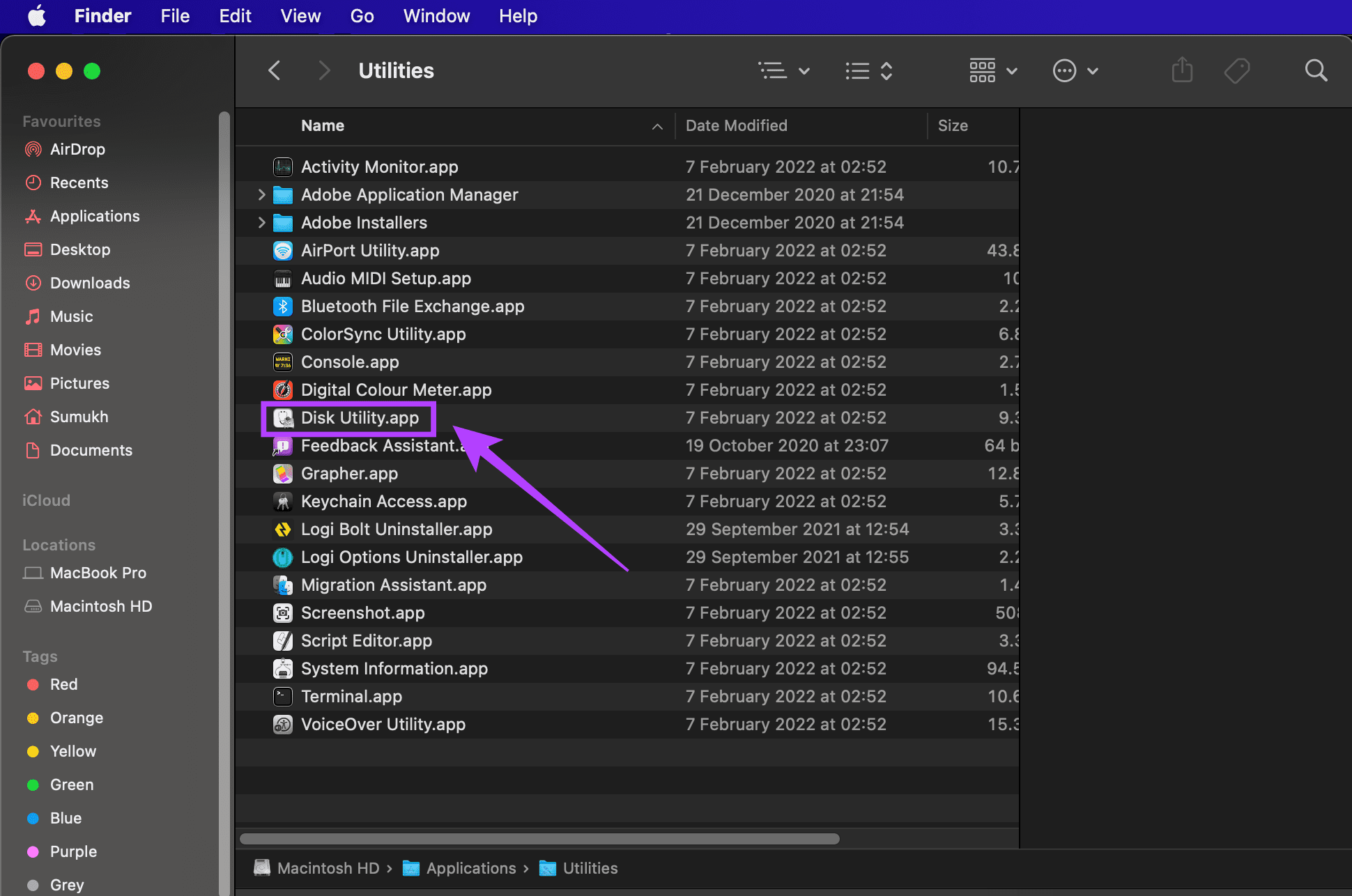Go back with the left chevron button
Screen dimensions: 1352x896
[275, 70]
